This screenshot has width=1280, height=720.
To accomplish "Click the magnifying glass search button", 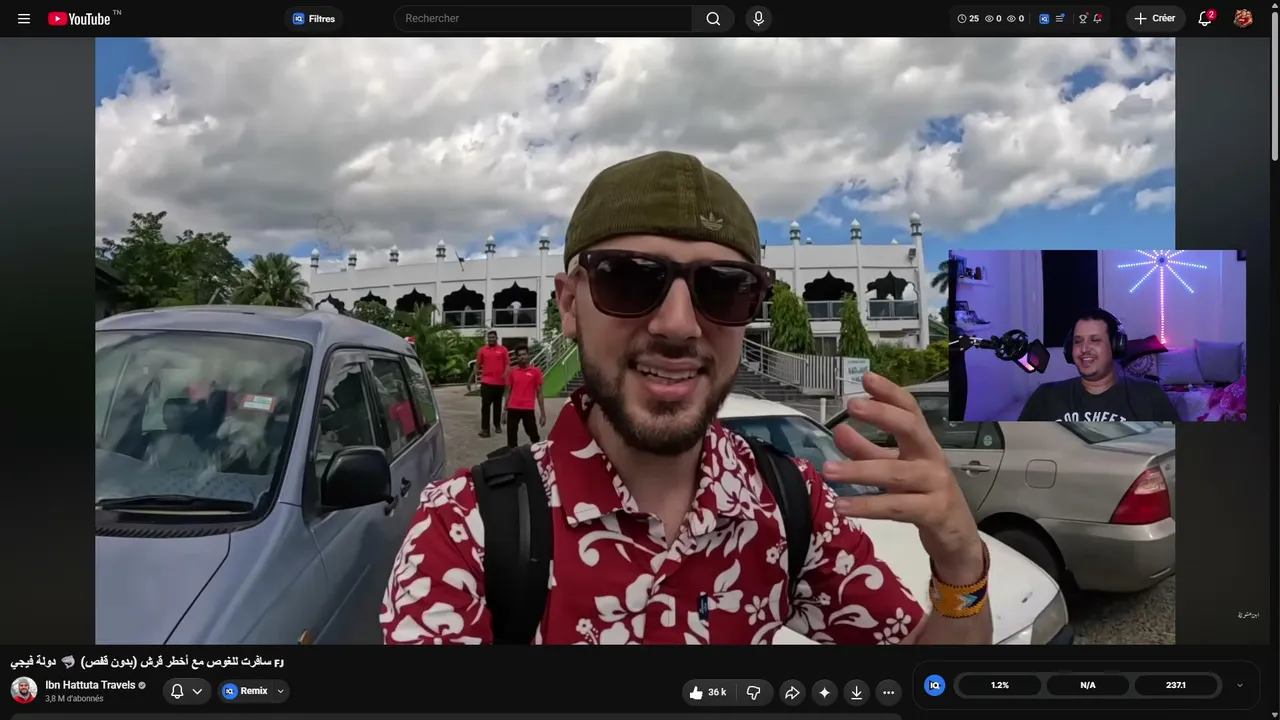I will point(713,18).
